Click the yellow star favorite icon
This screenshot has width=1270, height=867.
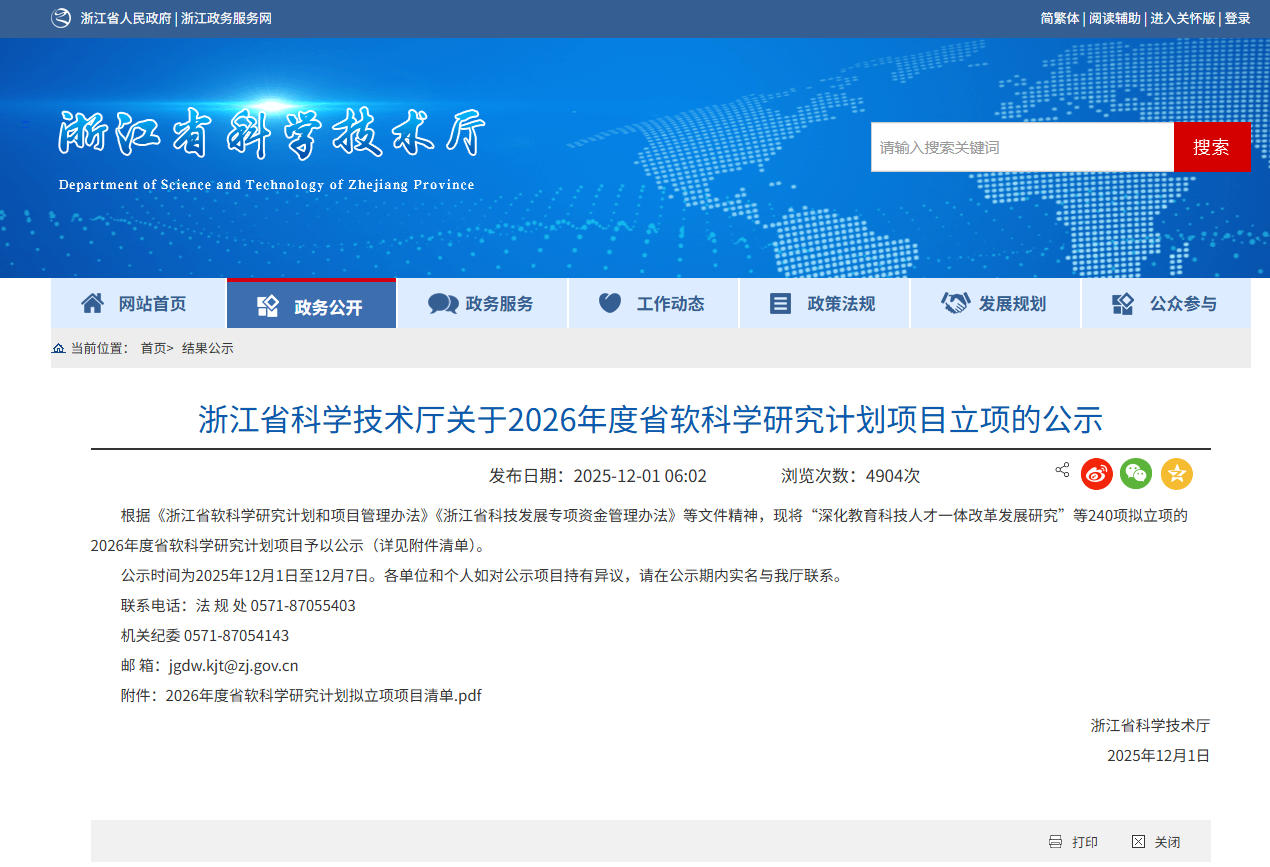[1176, 474]
